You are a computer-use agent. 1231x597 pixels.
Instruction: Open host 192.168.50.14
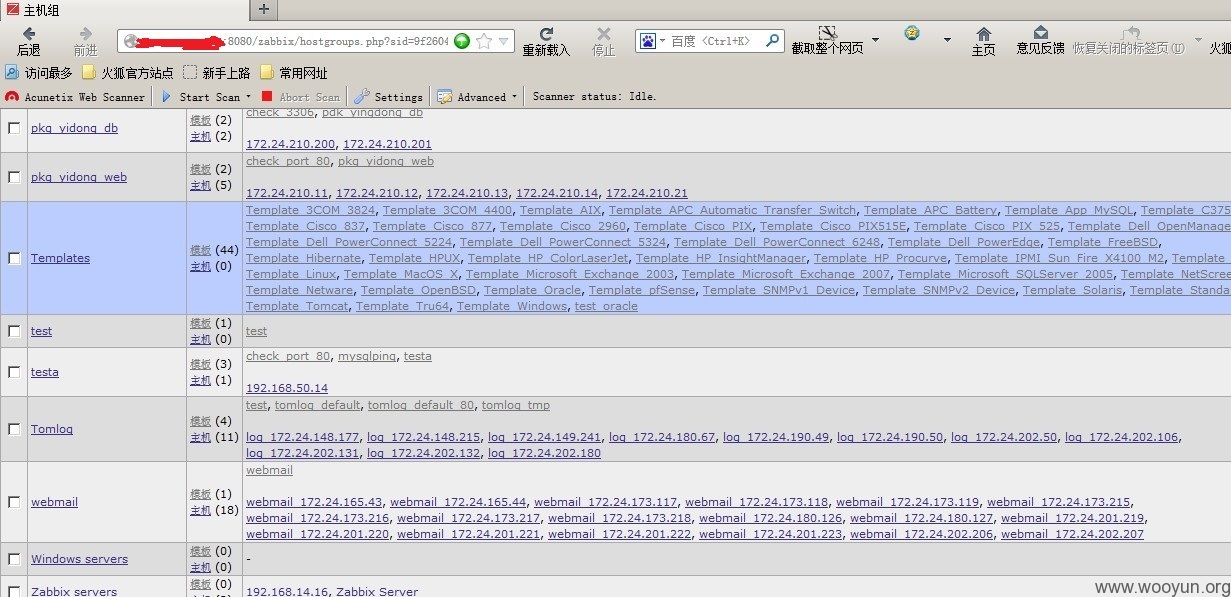click(x=287, y=388)
